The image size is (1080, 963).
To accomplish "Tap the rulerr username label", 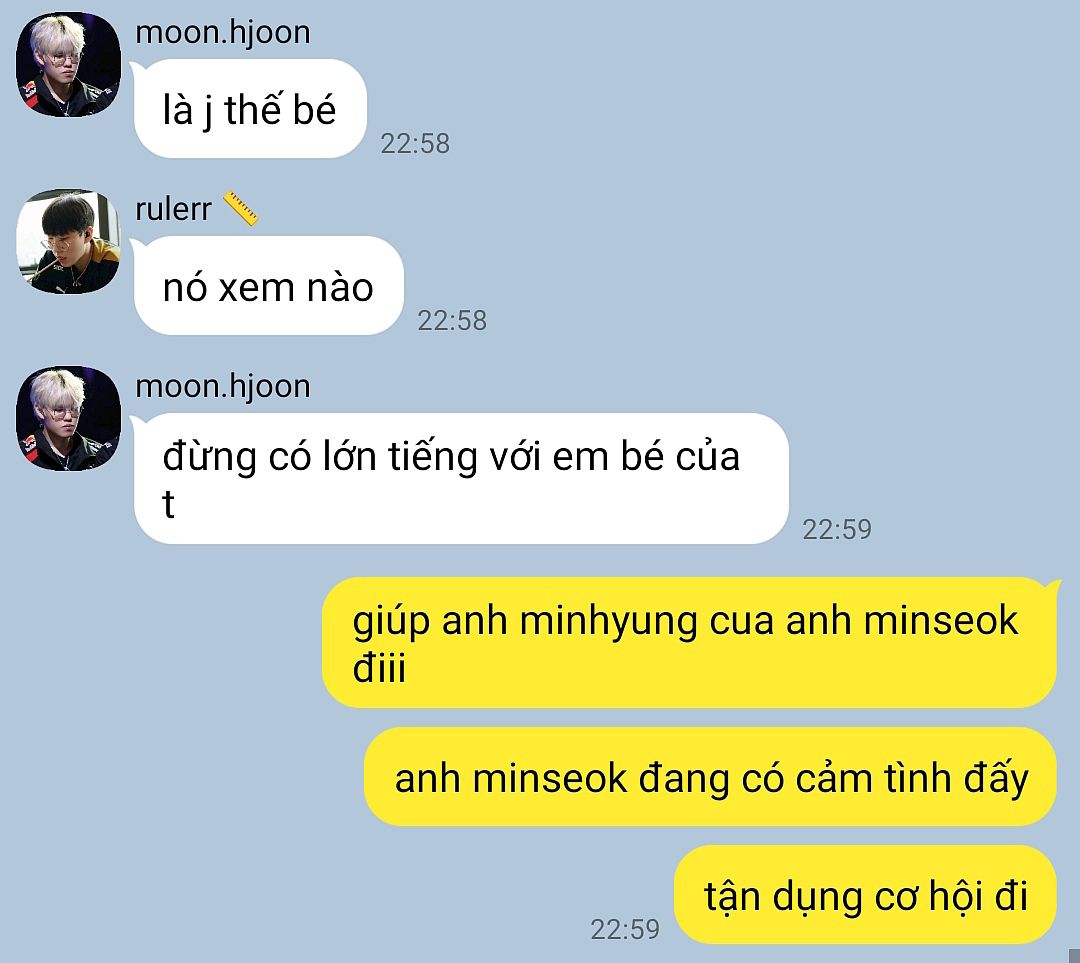I will 173,209.
